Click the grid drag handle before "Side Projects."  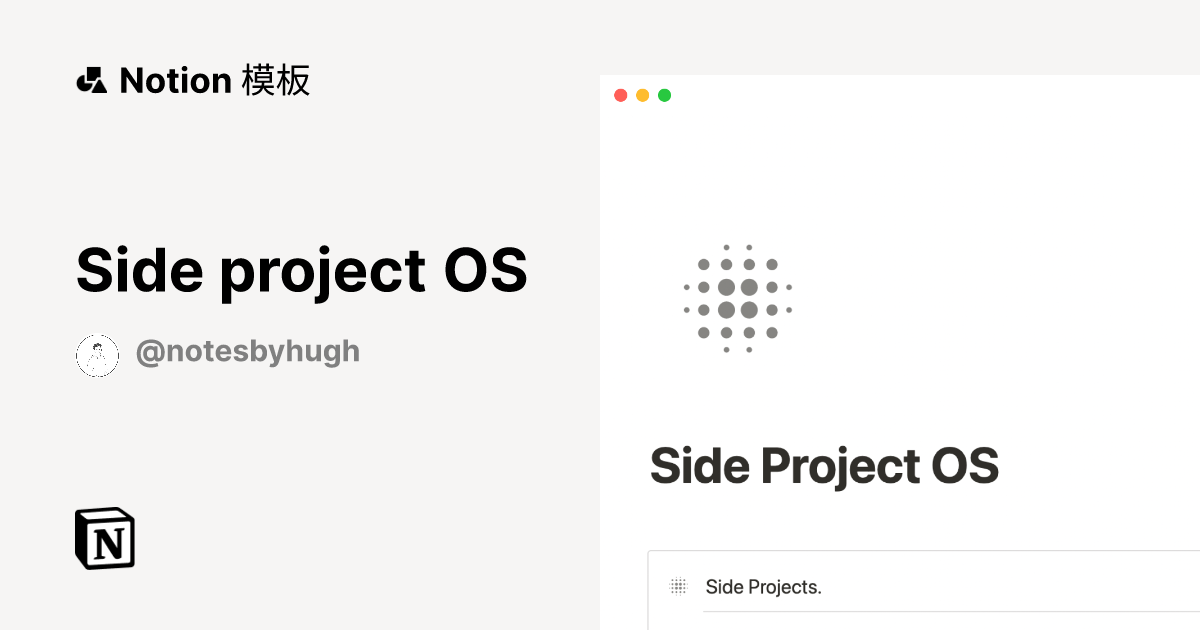[679, 587]
